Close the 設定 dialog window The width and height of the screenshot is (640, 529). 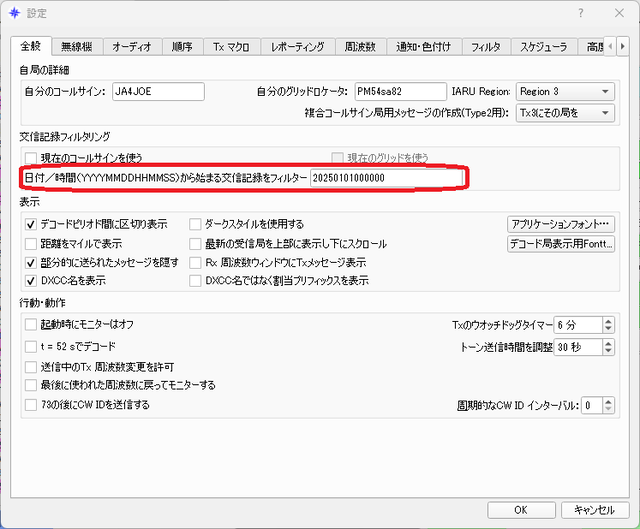pos(619,13)
